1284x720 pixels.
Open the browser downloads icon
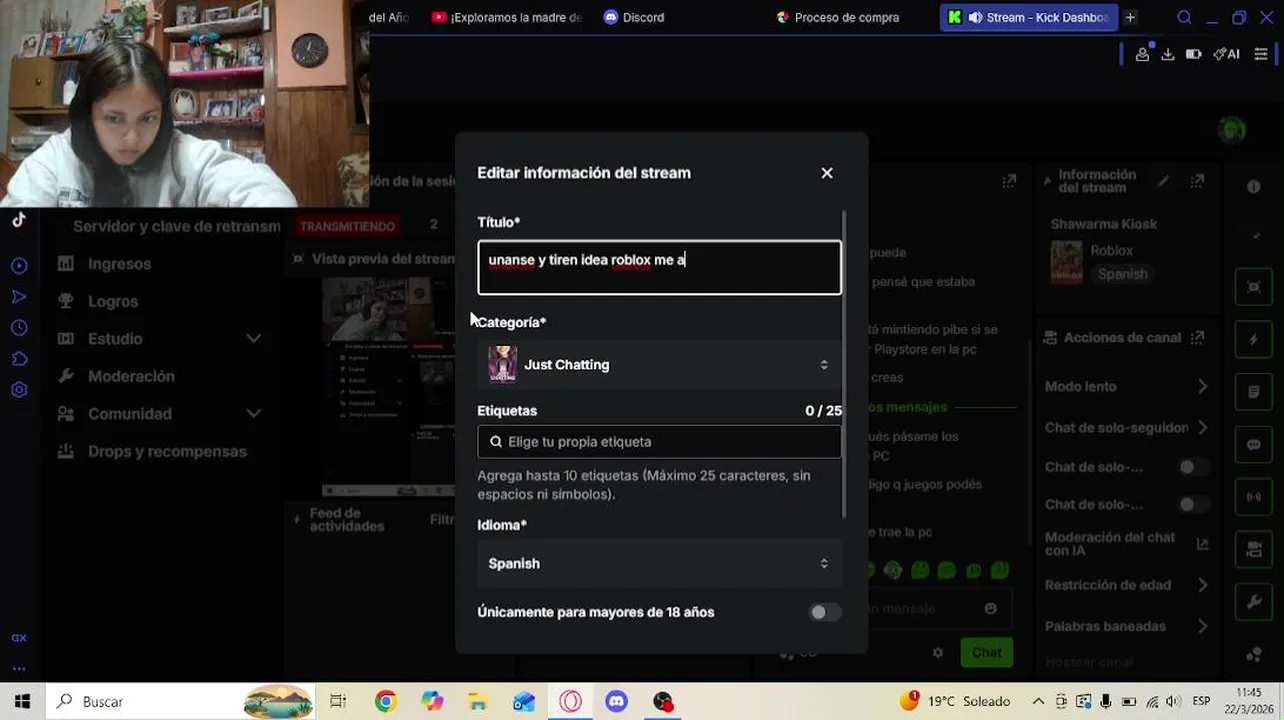click(x=1168, y=54)
